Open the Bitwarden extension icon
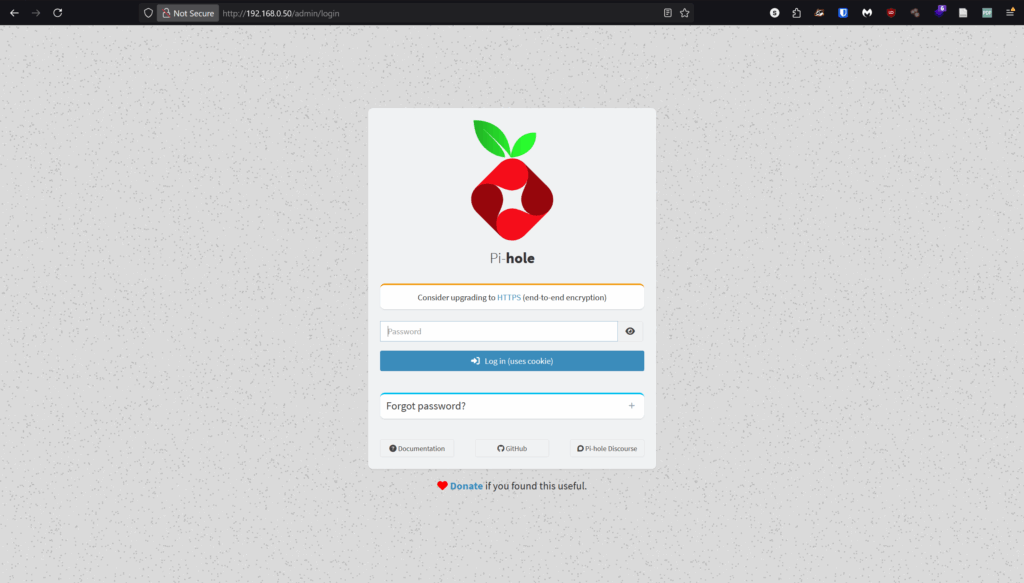Viewport: 1024px width, 583px height. (x=843, y=13)
